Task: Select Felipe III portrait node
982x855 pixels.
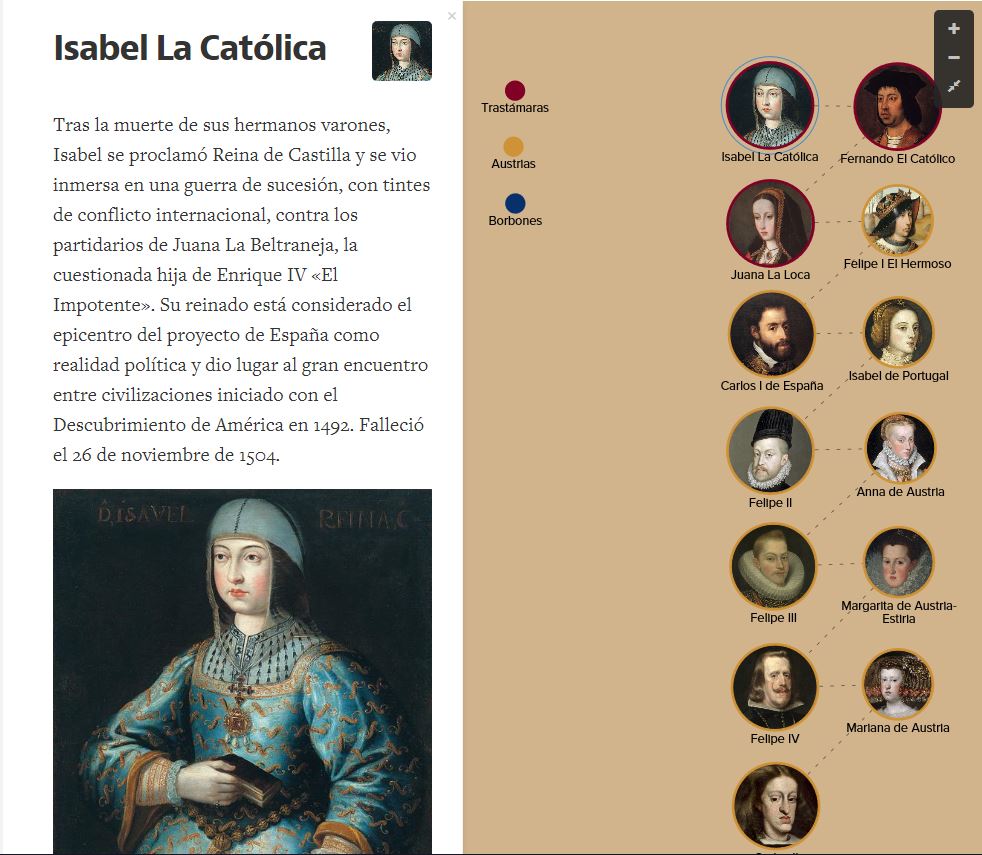Action: [773, 566]
